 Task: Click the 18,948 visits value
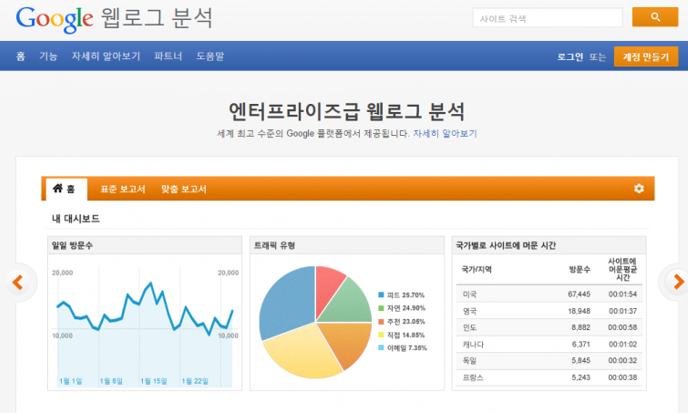click(579, 311)
